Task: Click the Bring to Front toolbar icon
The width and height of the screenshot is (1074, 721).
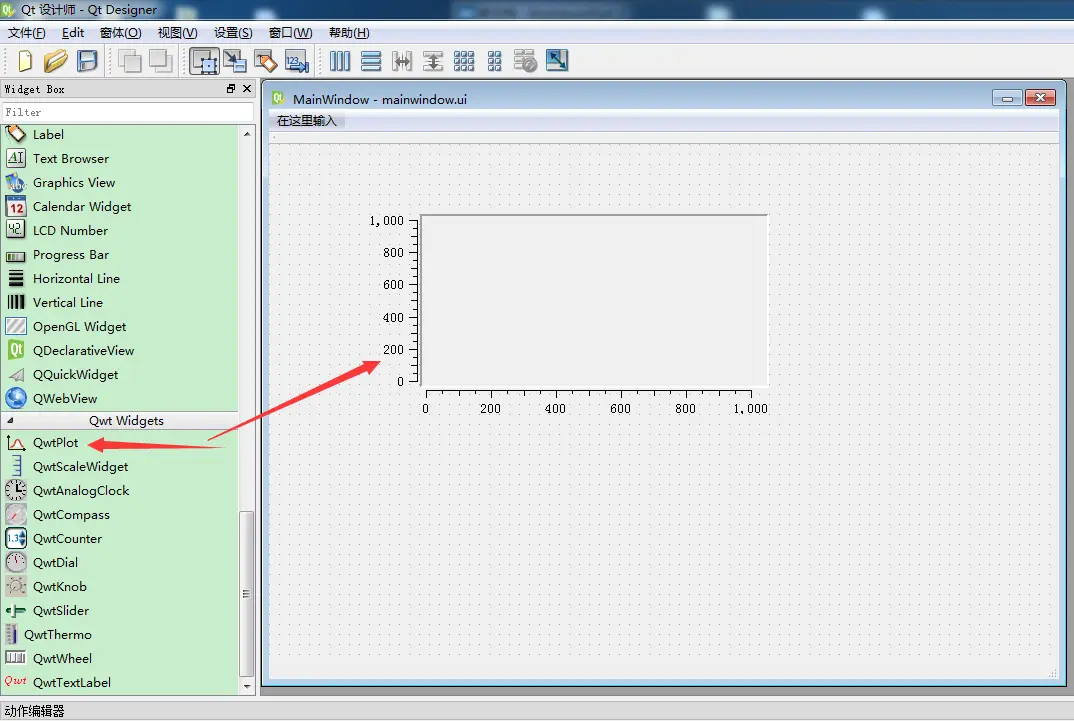Action: pyautogui.click(x=160, y=61)
